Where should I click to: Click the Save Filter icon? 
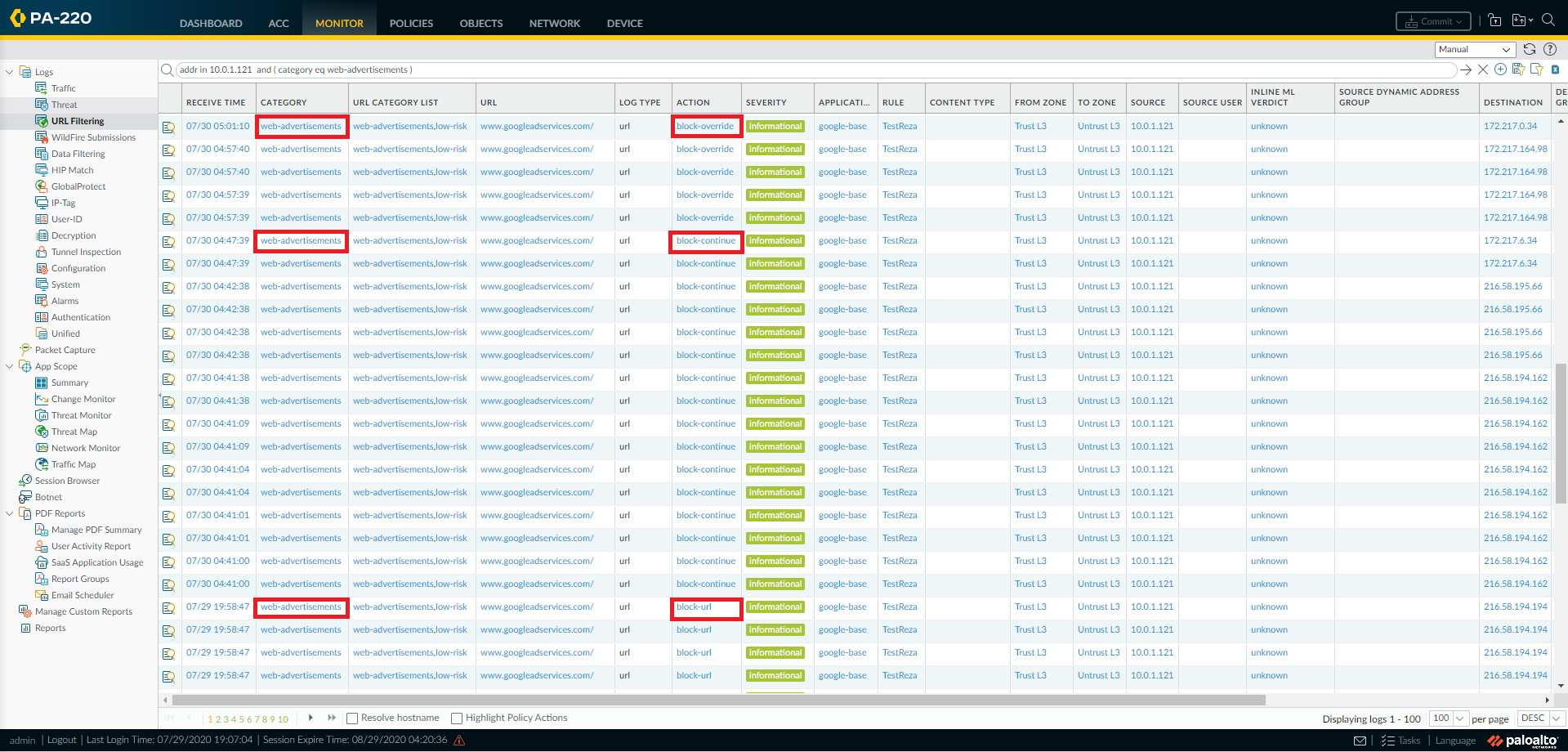(x=1518, y=69)
